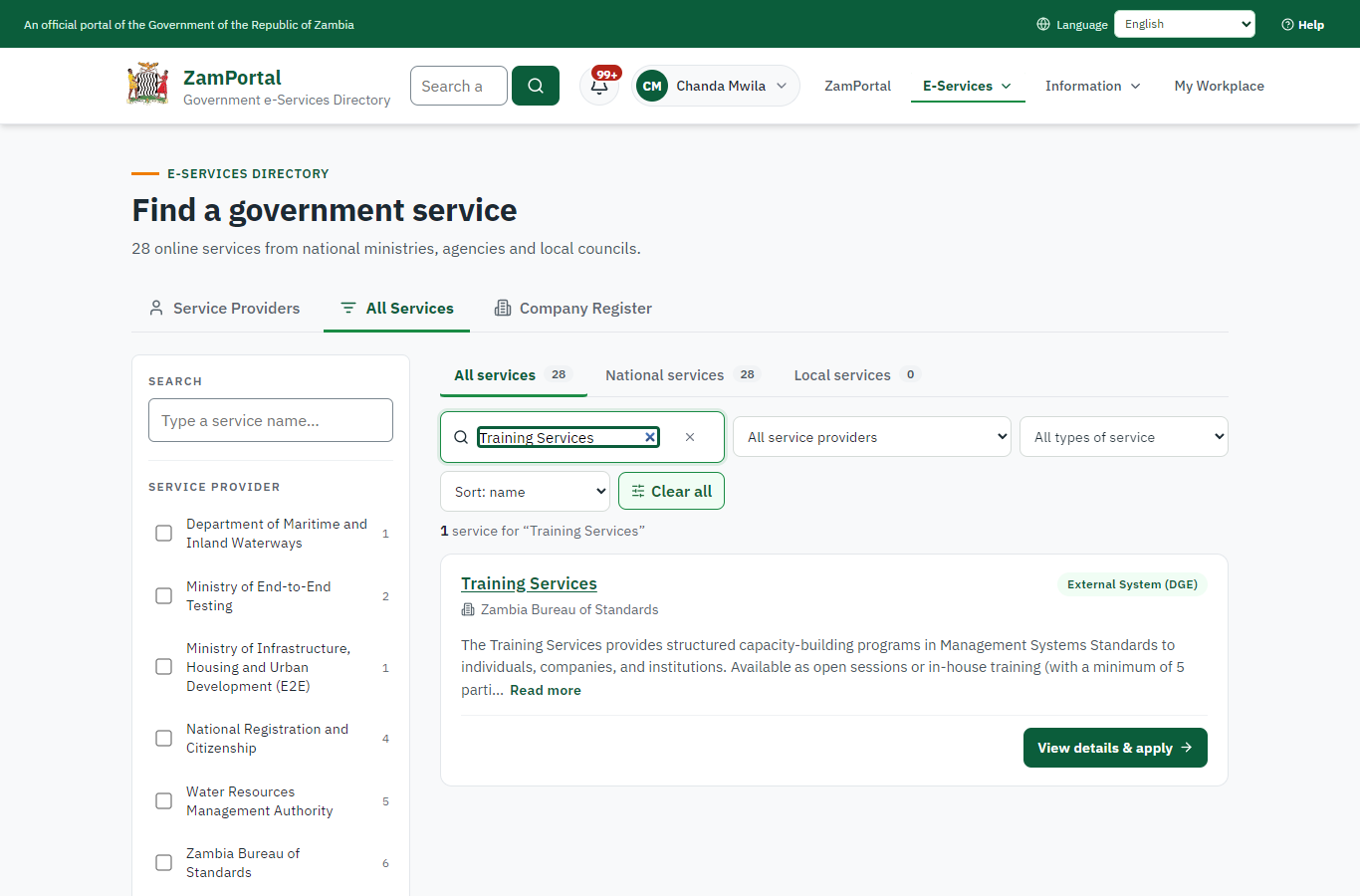
Task: Tick Zambia Bureau of Standards checkbox
Action: click(164, 863)
